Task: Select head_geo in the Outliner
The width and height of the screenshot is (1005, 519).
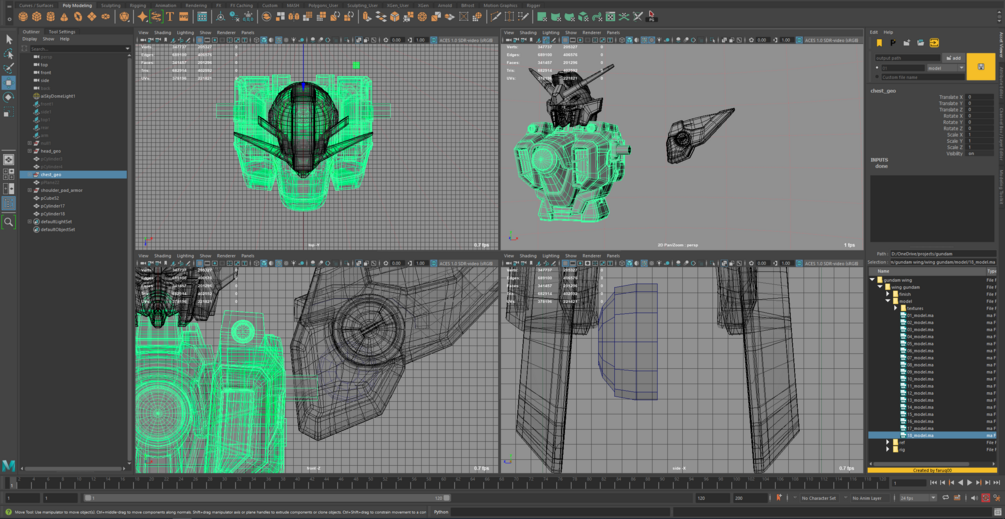Action: pos(51,151)
